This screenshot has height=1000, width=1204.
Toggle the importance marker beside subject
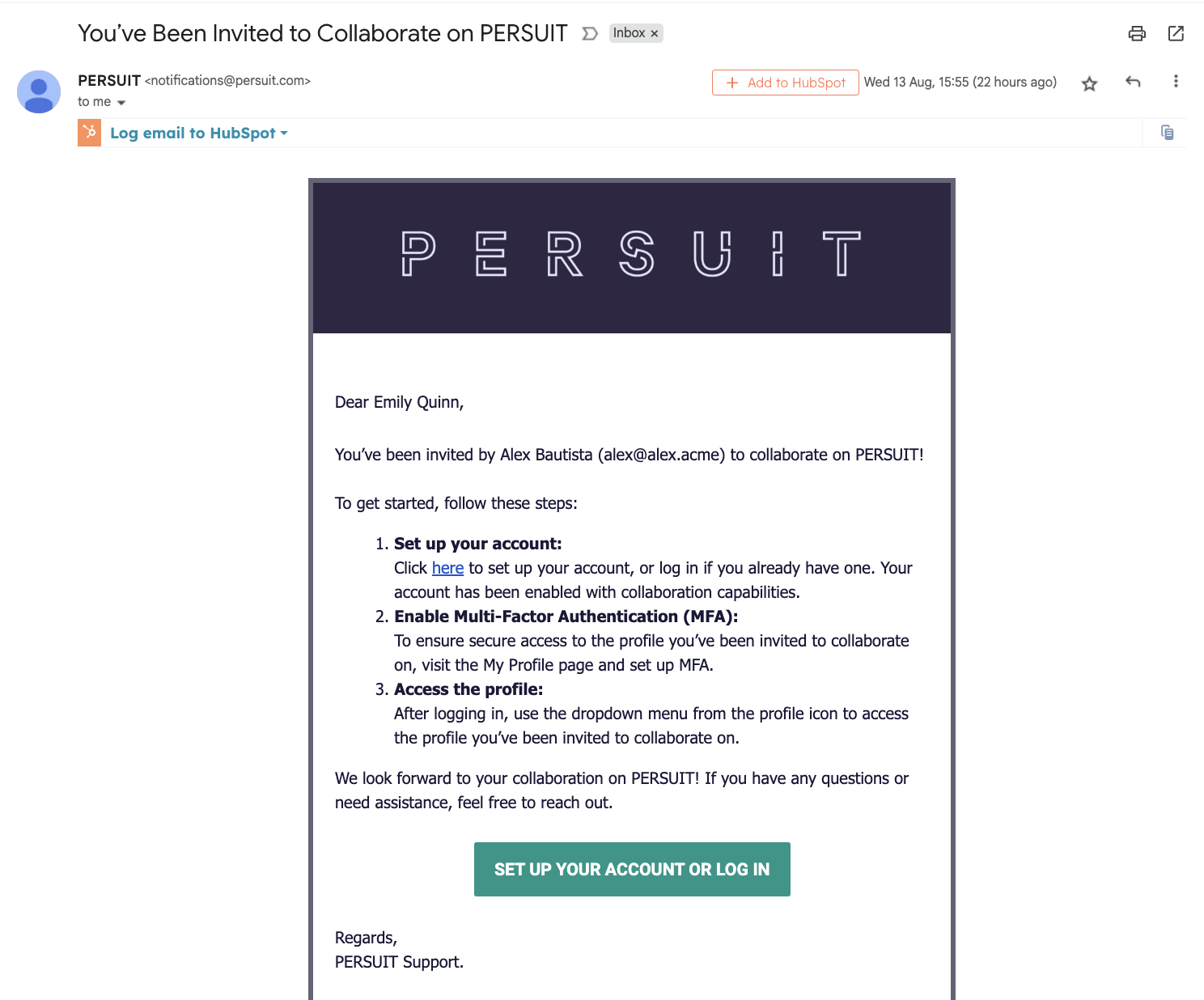[590, 33]
